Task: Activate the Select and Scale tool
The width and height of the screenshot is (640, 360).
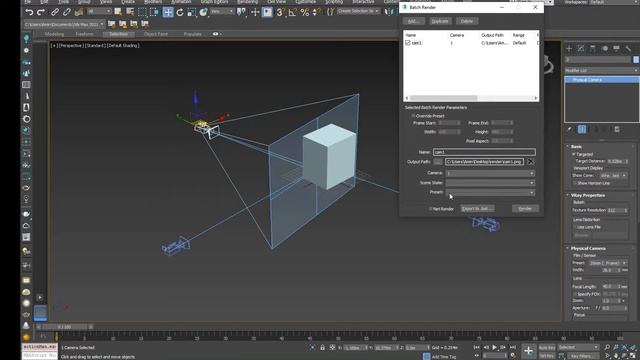Action: pyautogui.click(x=191, y=12)
